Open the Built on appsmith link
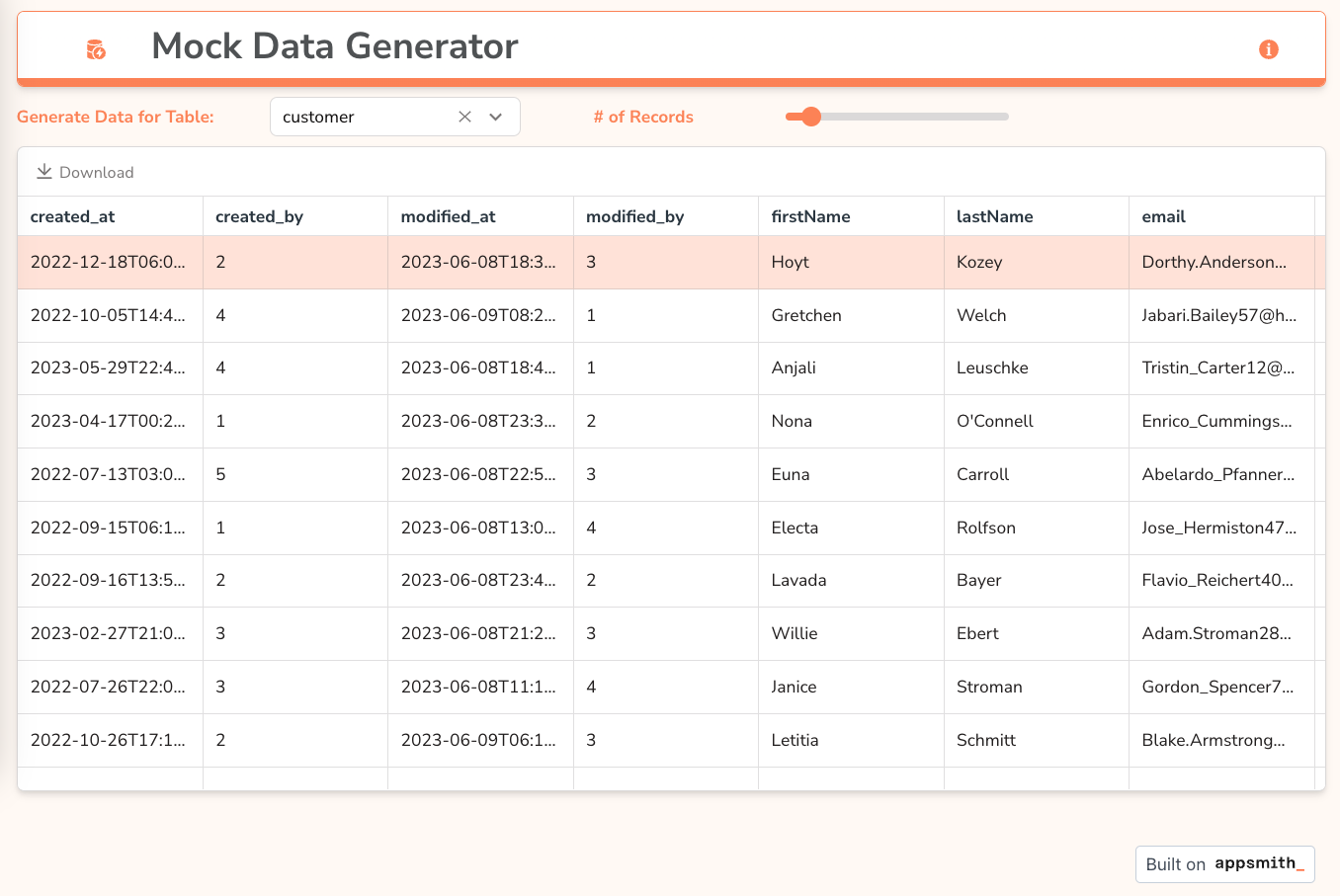Screen dimensions: 1340x896 (x=1224, y=863)
